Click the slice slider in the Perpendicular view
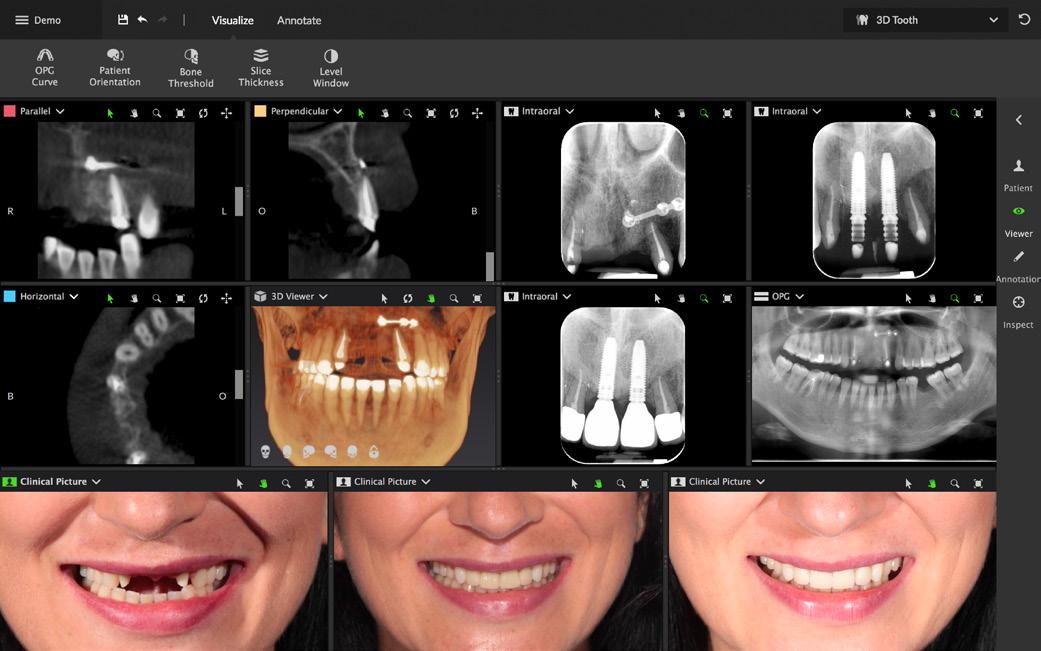Viewport: 1041px width, 651px height. [490, 265]
